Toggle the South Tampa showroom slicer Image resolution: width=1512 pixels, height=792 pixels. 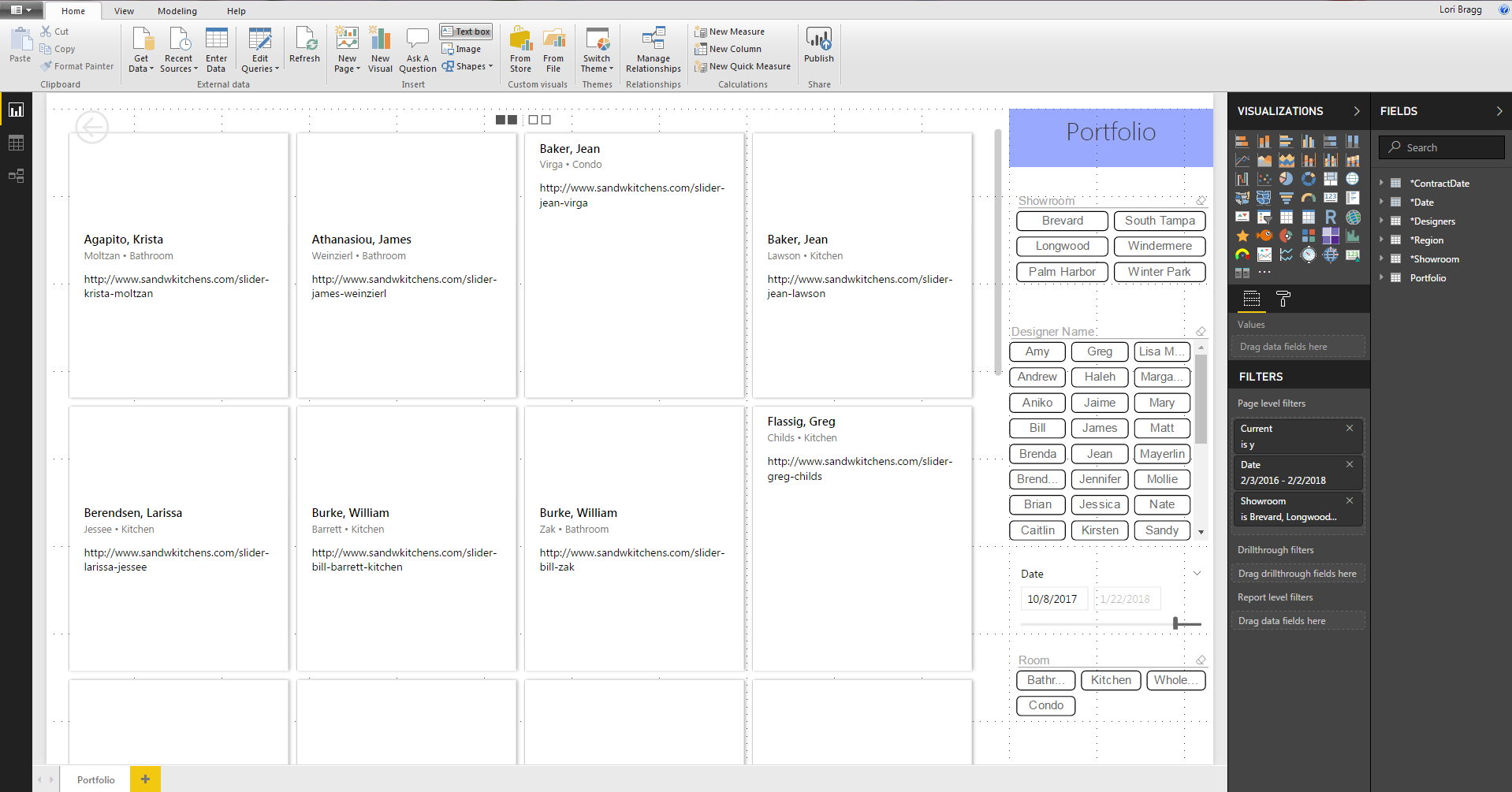click(x=1160, y=221)
